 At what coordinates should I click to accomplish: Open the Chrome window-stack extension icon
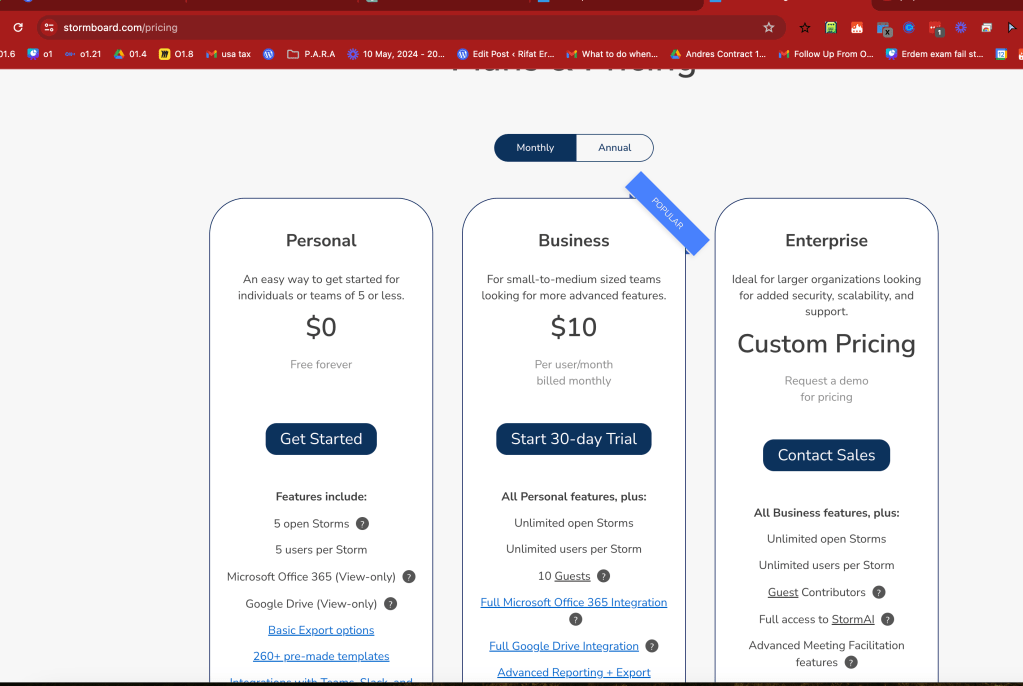click(986, 27)
